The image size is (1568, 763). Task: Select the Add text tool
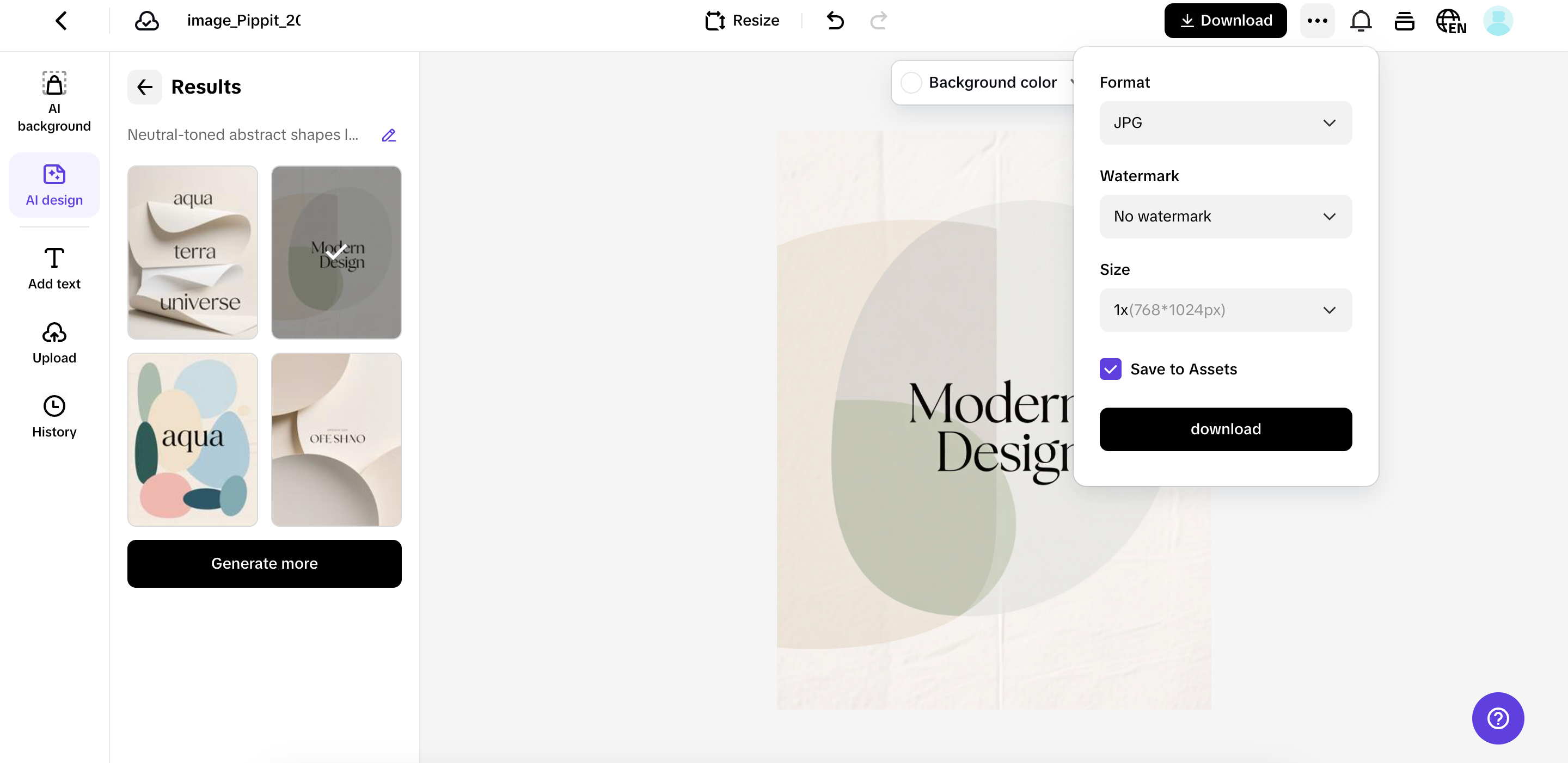tap(54, 268)
